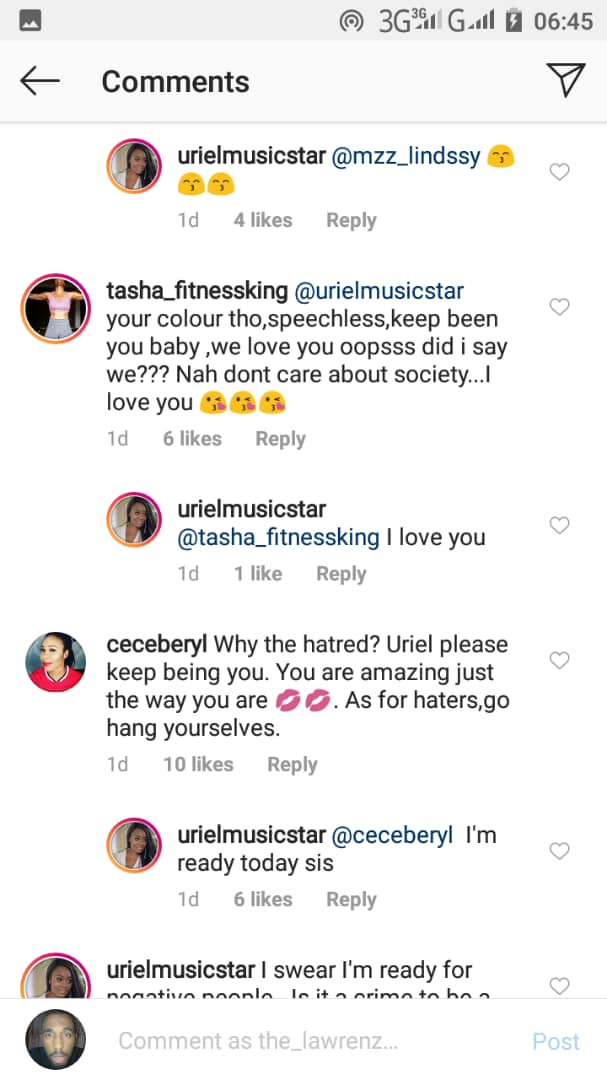Reply to ceceberyl's comment
The width and height of the screenshot is (607, 1080).
(x=292, y=764)
